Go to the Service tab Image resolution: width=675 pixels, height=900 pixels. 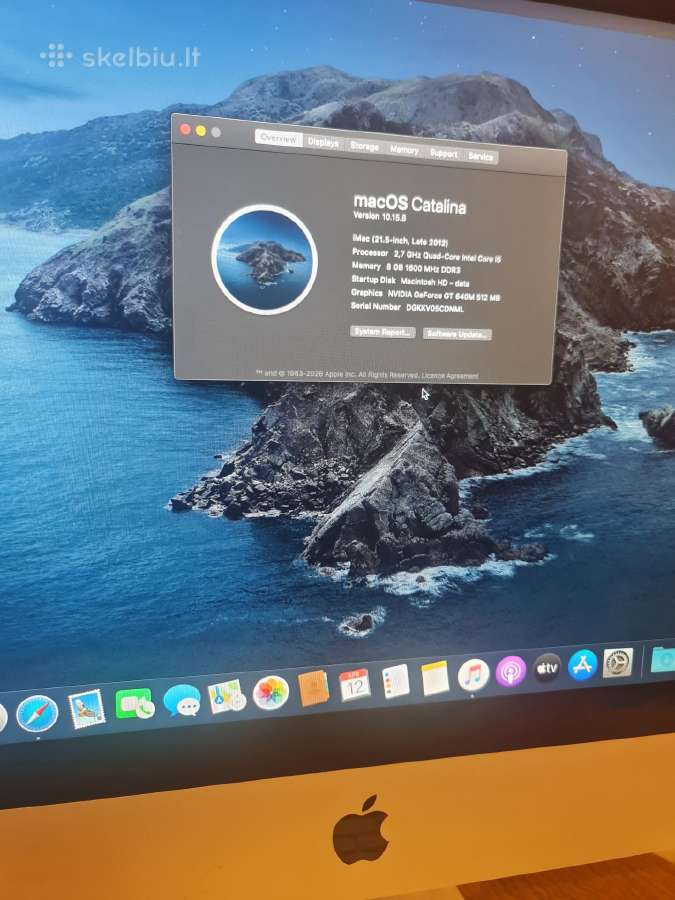(480, 156)
